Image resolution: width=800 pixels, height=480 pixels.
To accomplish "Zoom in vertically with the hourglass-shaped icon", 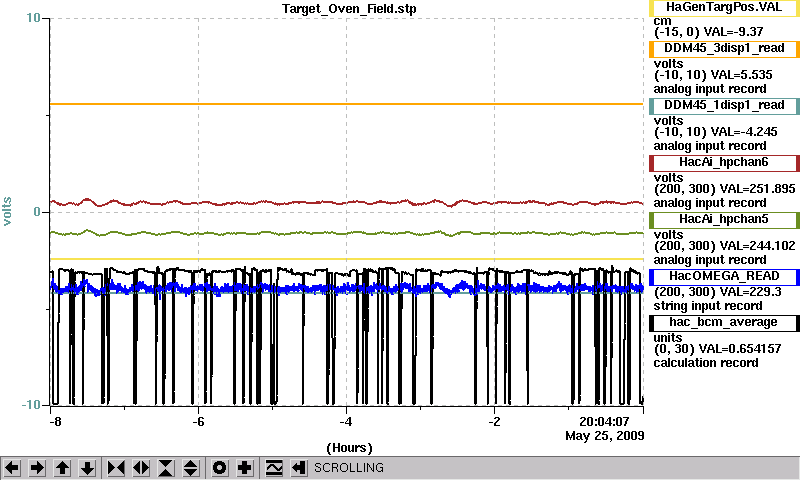I will [x=166, y=468].
